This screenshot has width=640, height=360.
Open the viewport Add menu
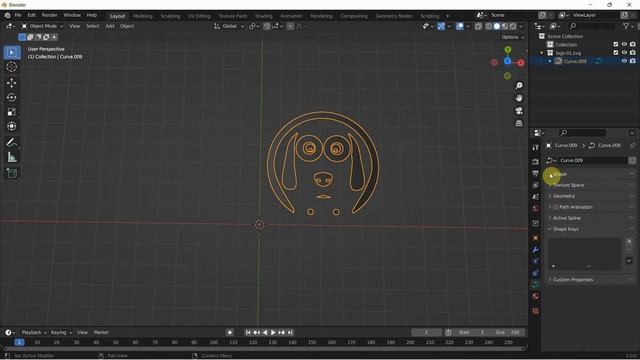(x=110, y=26)
